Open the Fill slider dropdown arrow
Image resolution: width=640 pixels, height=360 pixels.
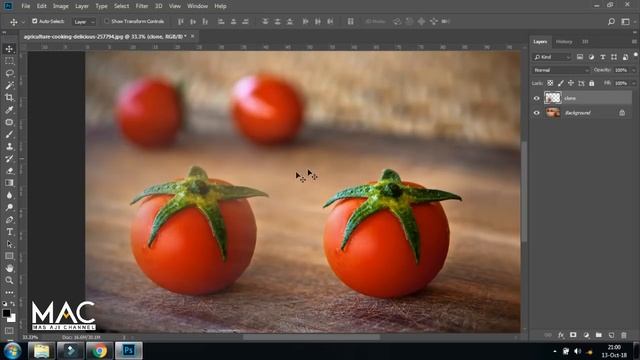(x=633, y=83)
